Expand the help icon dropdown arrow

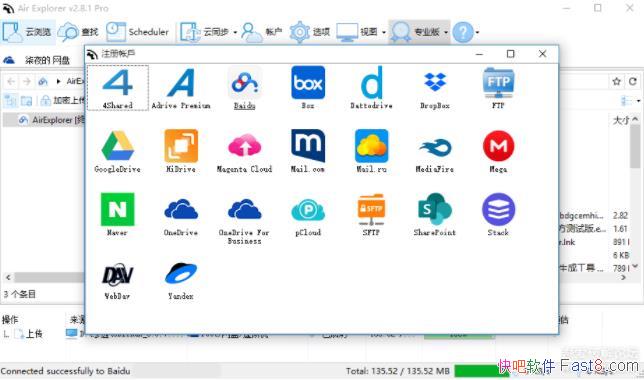click(477, 32)
